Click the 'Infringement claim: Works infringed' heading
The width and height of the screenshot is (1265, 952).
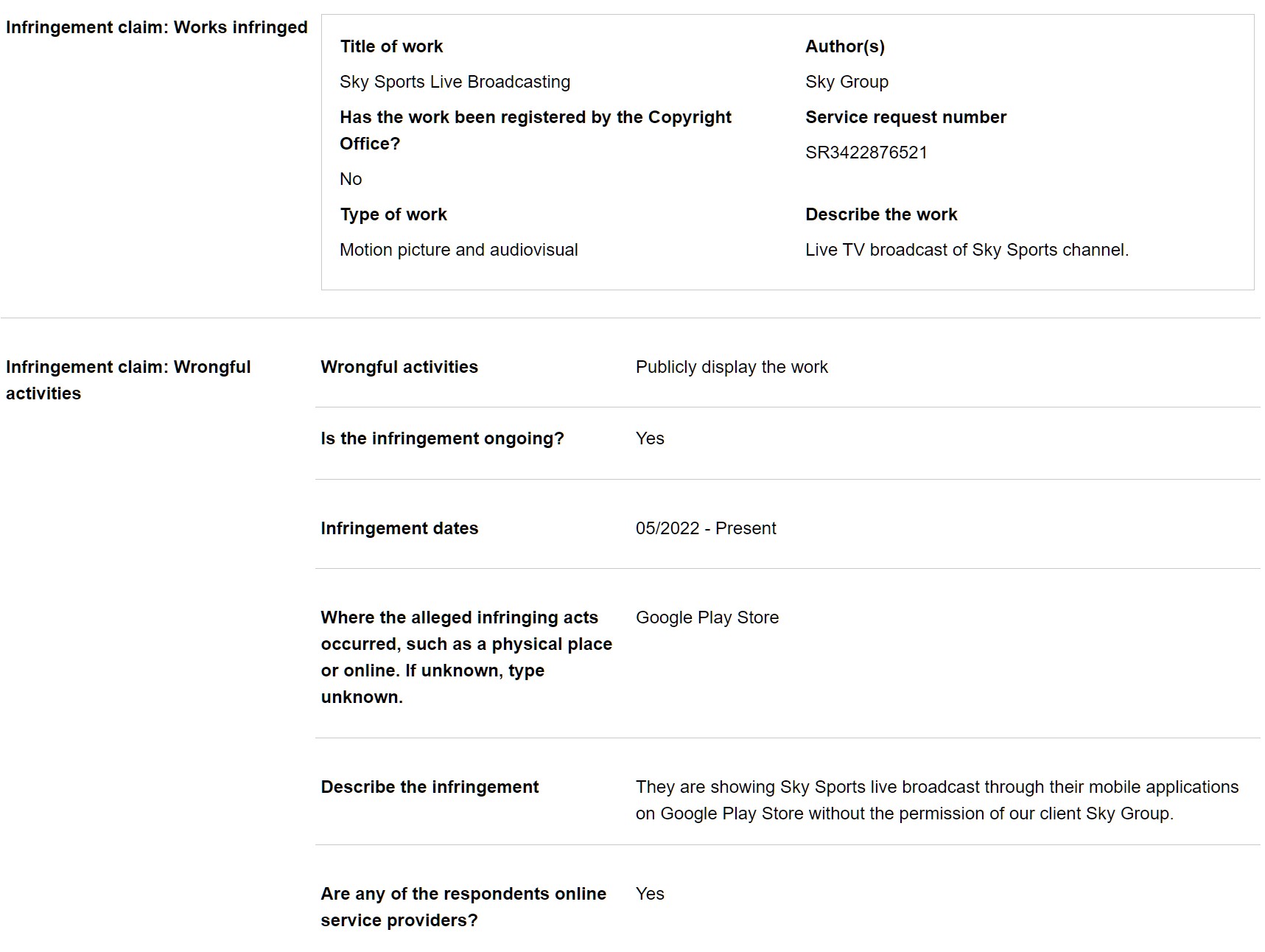[156, 27]
